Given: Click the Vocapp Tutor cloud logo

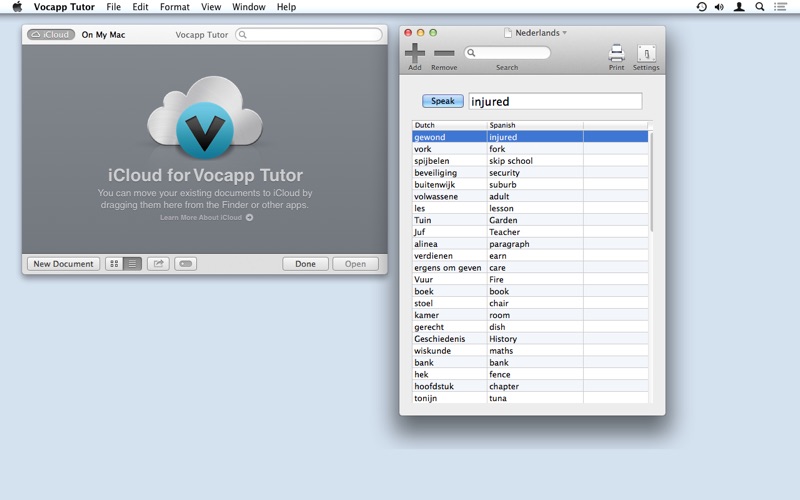Looking at the screenshot, I should tap(205, 117).
